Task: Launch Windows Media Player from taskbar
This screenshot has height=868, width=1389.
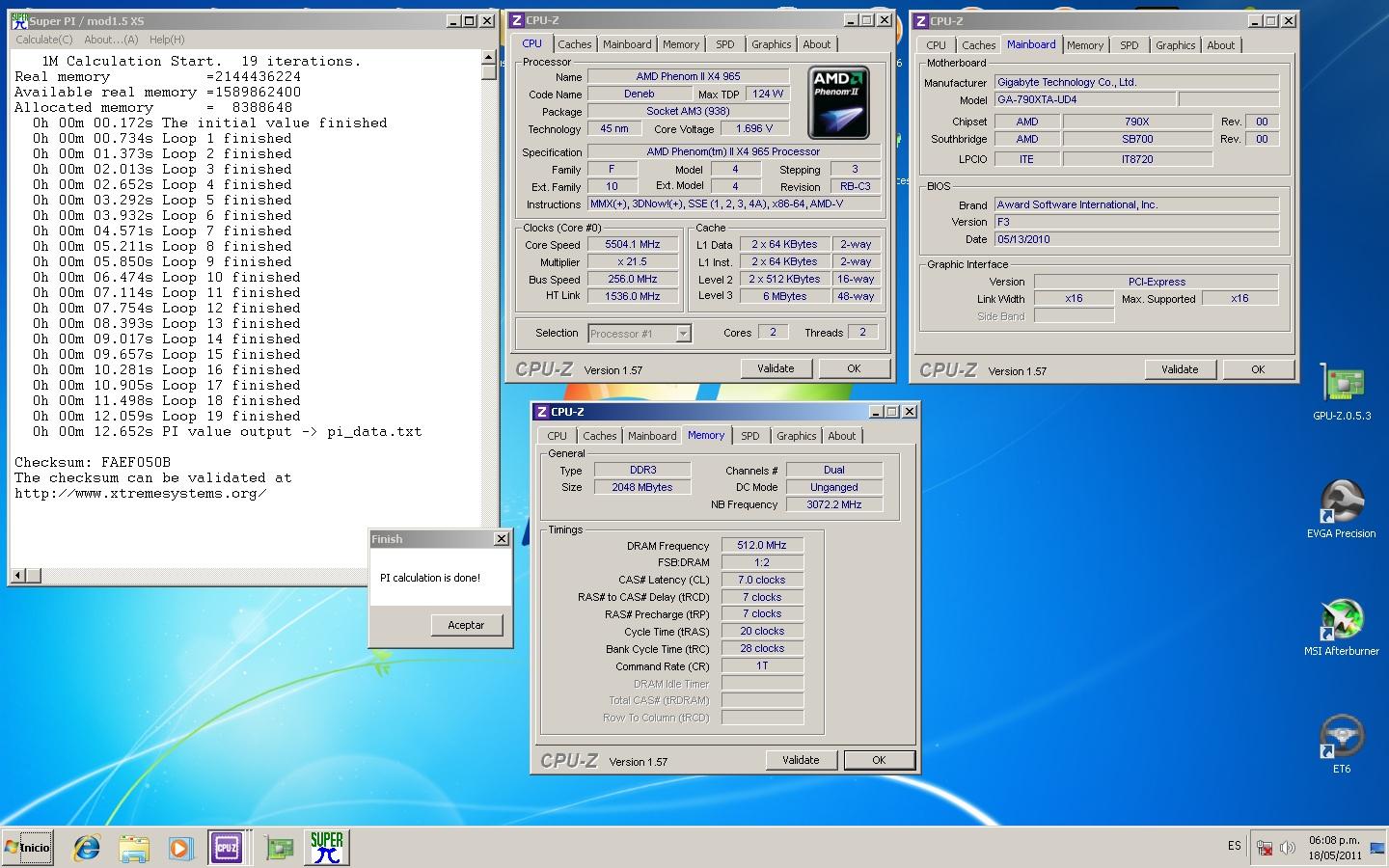Action: 180,848
